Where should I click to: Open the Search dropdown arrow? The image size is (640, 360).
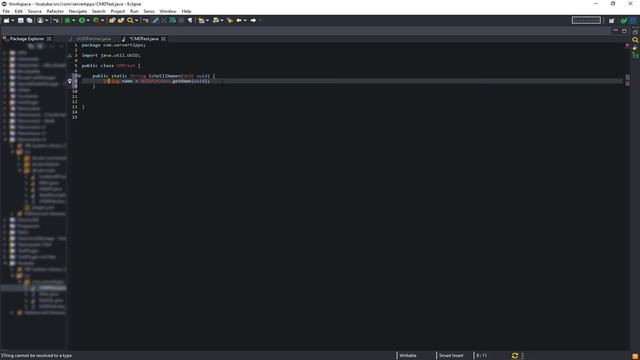(136, 20)
